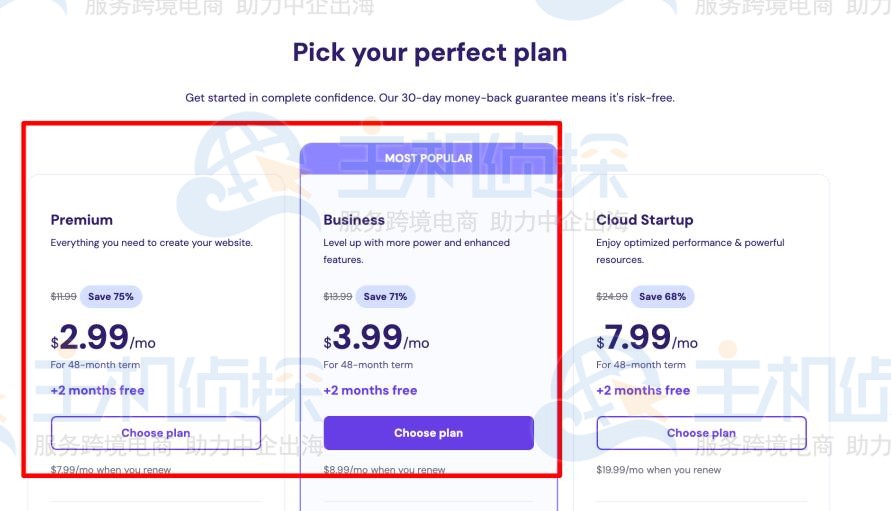Select the Business plan title

pos(354,220)
